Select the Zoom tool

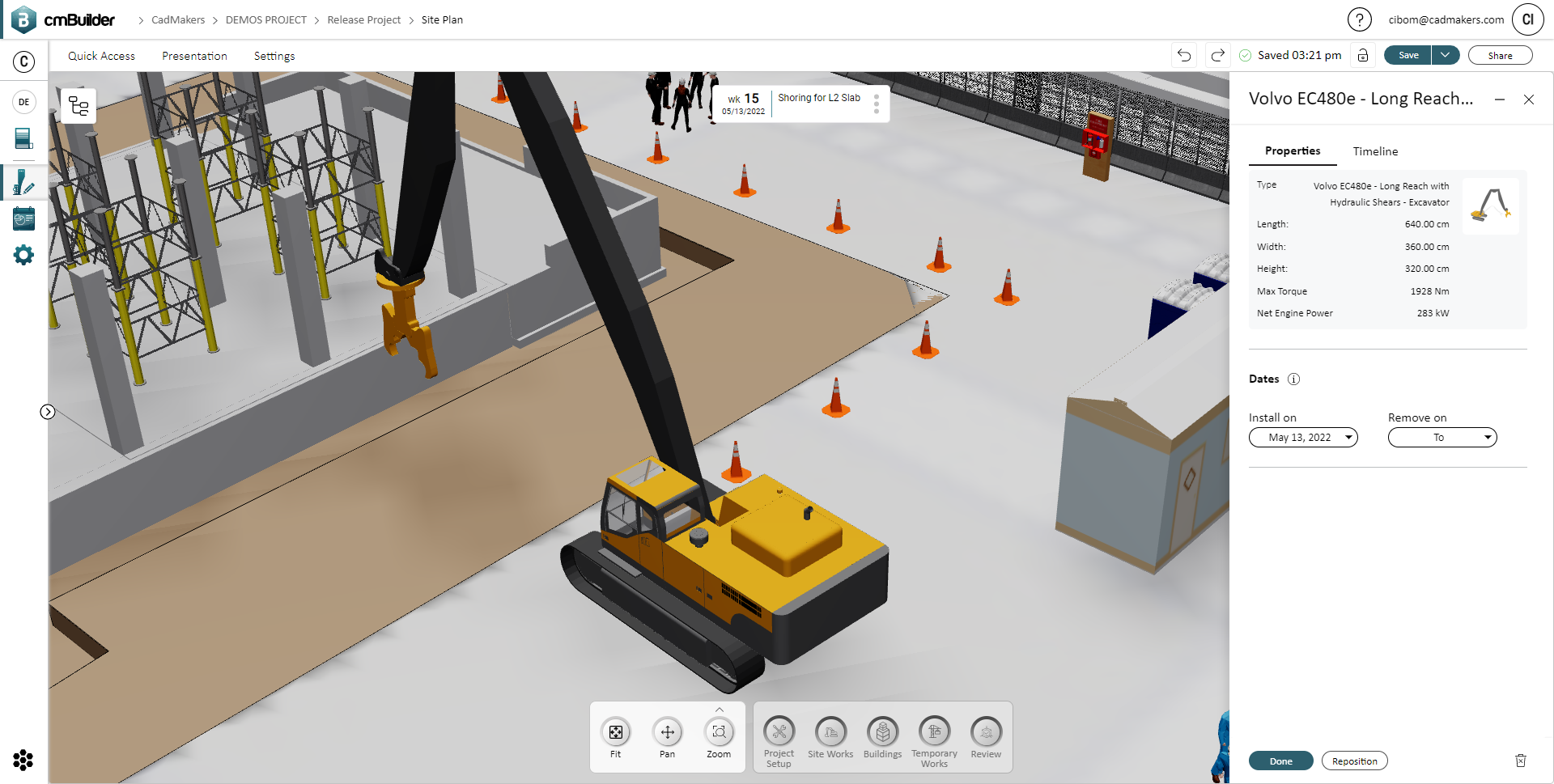click(719, 737)
